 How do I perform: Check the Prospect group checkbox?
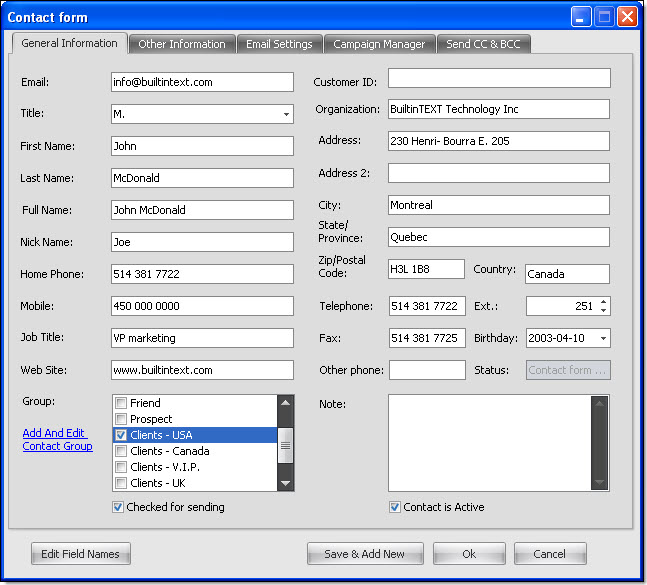(121, 419)
